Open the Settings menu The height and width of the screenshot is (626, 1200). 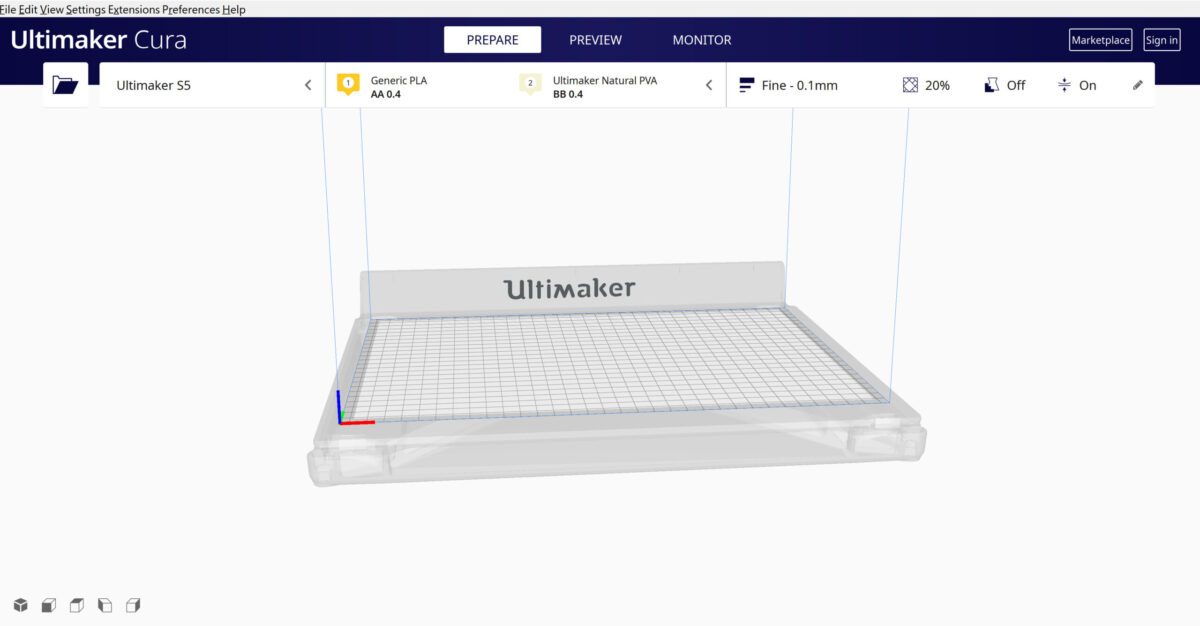85,9
